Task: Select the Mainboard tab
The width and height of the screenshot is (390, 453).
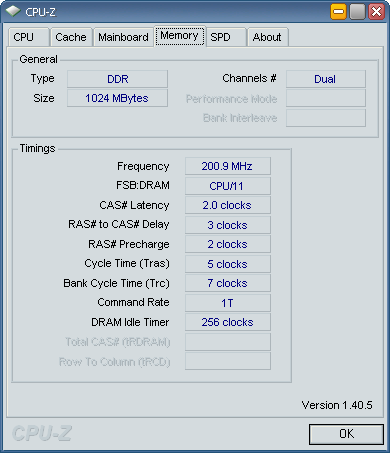Action: tap(123, 37)
